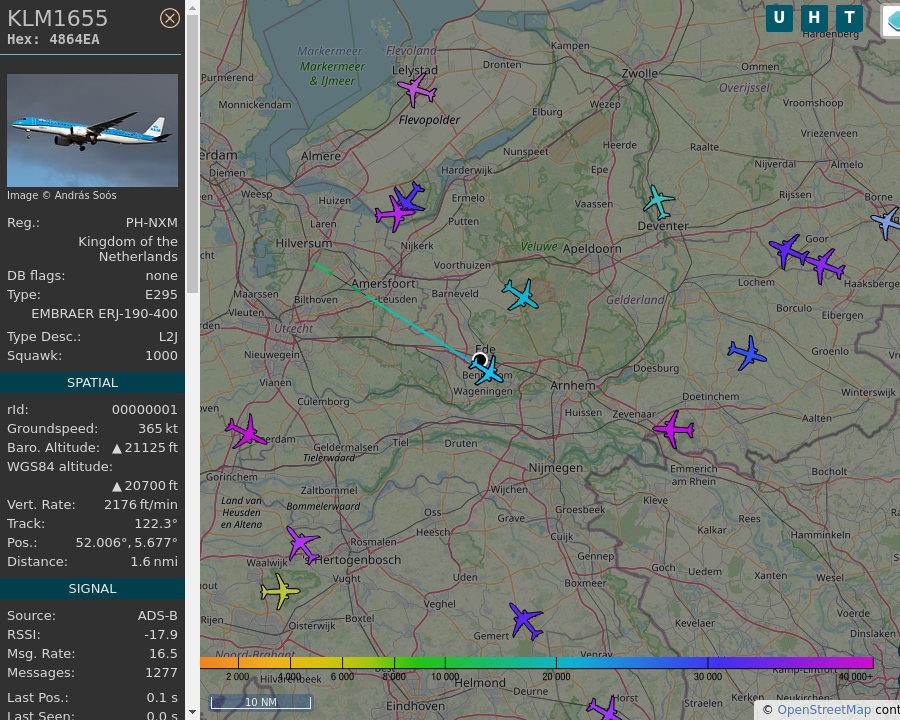Select the purple aircraft near Haaksbergen
The image size is (900, 720).
tap(824, 266)
